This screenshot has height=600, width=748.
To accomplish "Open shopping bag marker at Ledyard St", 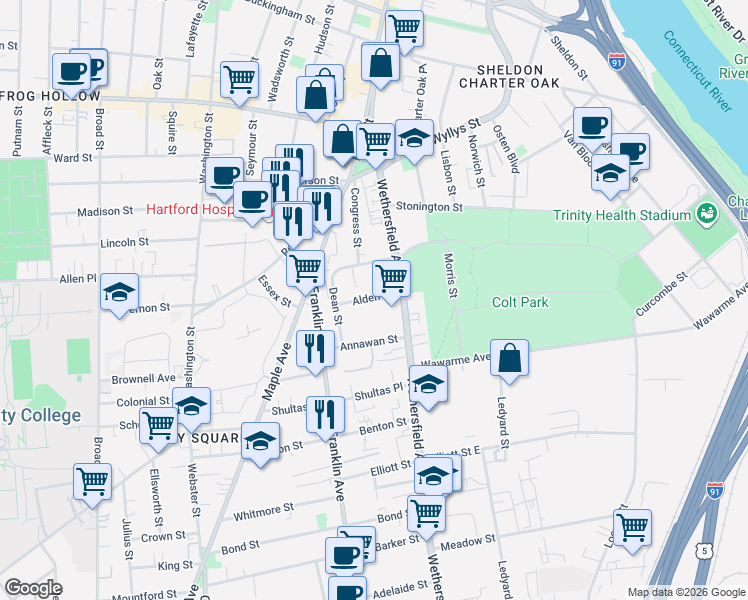I will point(509,359).
